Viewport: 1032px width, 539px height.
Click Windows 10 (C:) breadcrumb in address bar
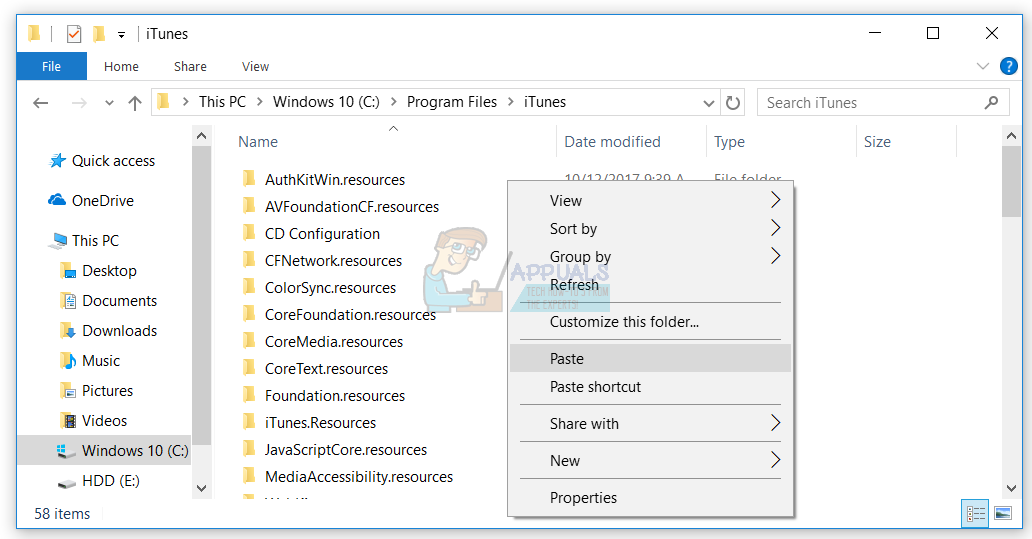coord(326,102)
